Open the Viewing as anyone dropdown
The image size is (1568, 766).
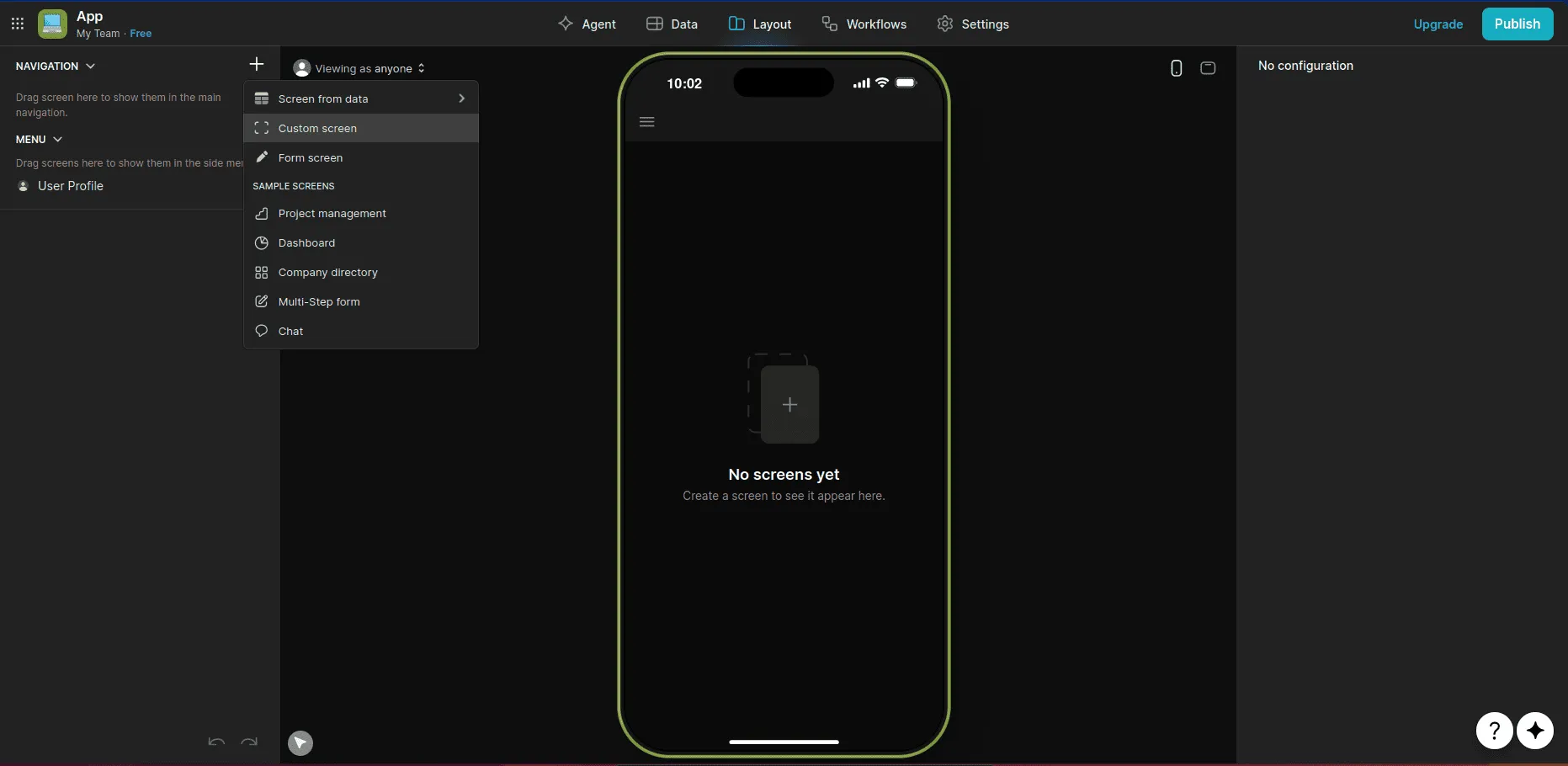359,68
